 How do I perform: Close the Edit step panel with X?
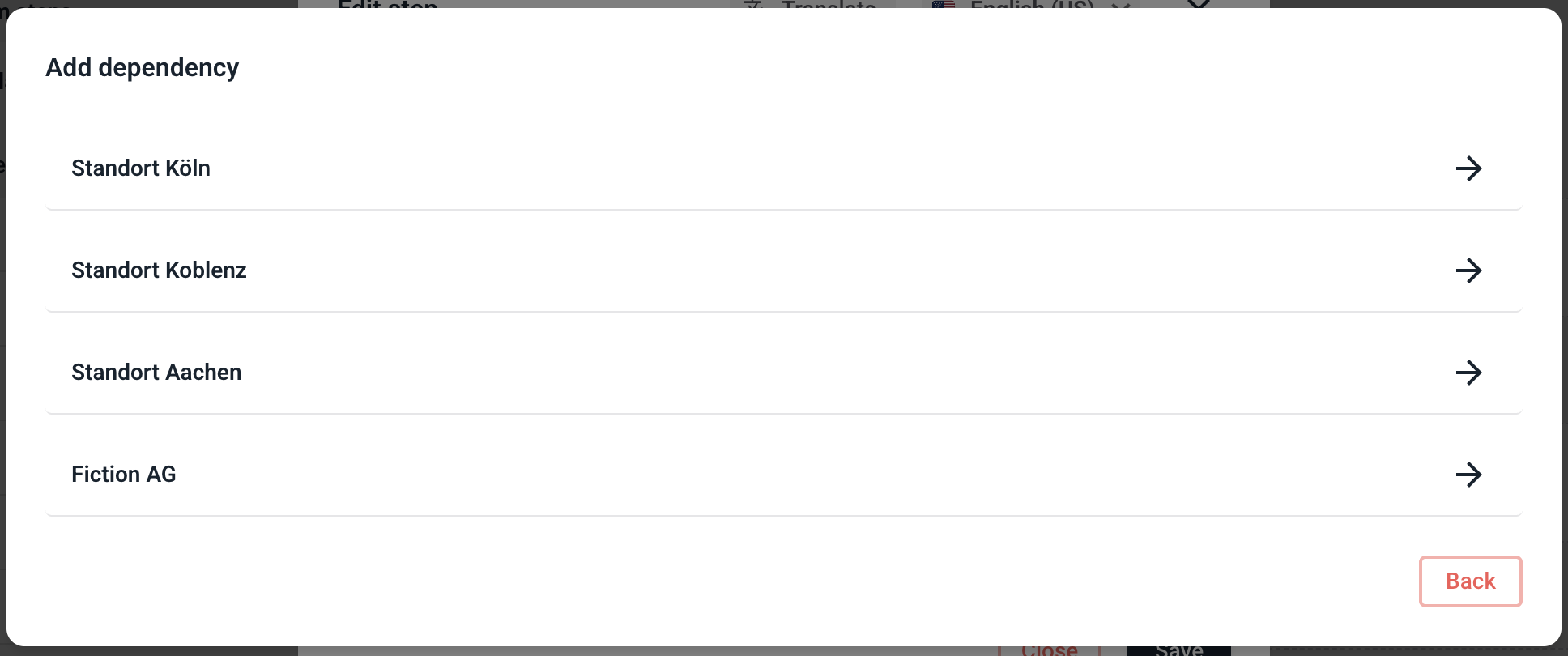(1198, 4)
